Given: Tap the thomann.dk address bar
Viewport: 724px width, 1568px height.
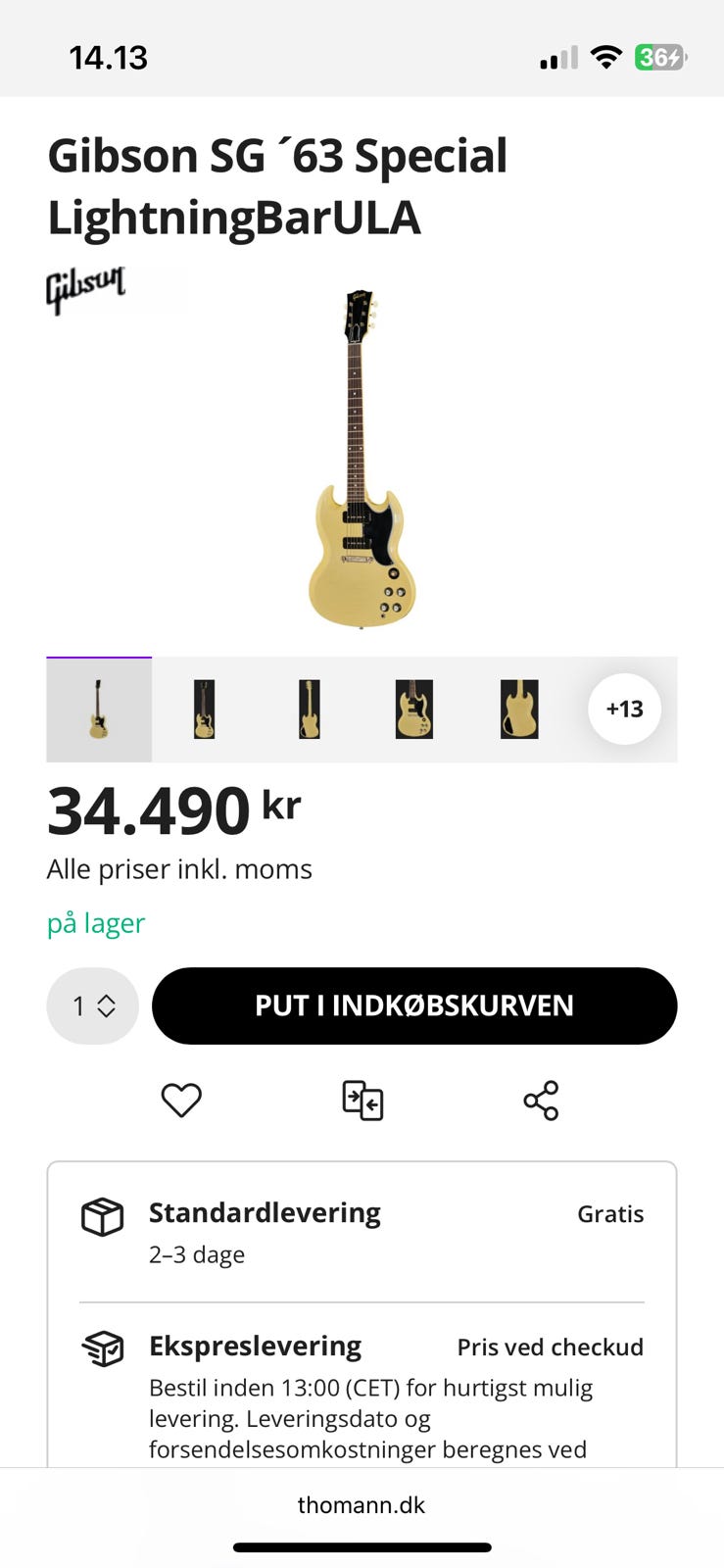Looking at the screenshot, I should click(362, 1505).
